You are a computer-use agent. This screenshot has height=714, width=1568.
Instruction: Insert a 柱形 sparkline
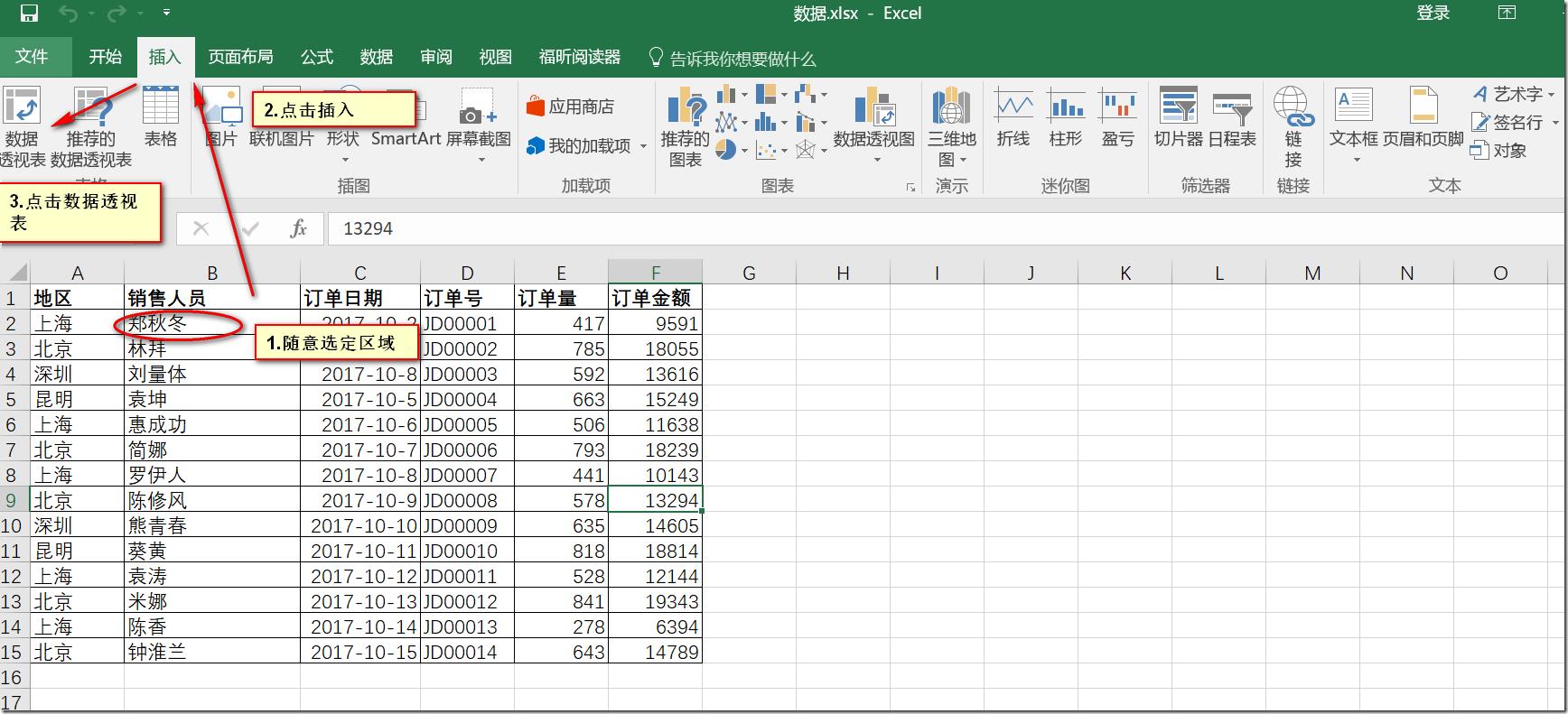coord(1066,117)
